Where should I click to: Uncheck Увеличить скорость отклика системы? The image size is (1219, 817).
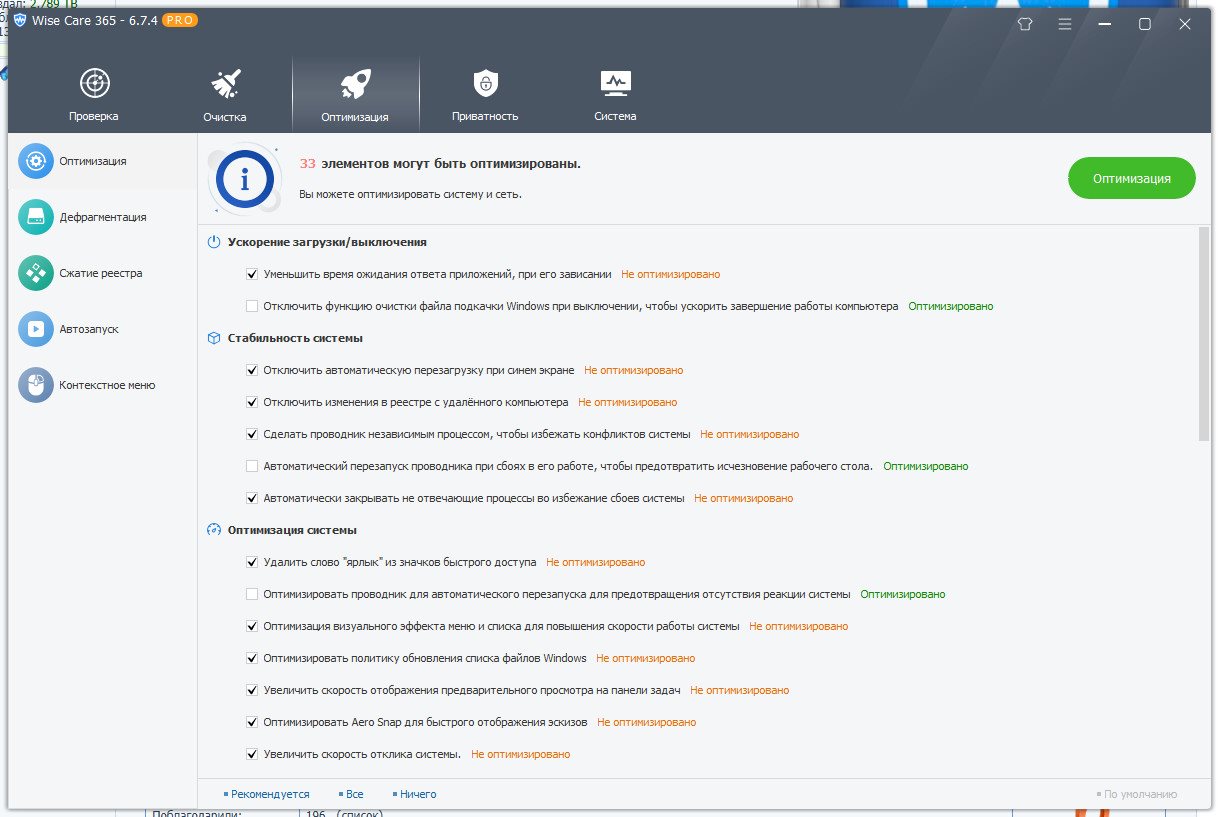coord(252,754)
